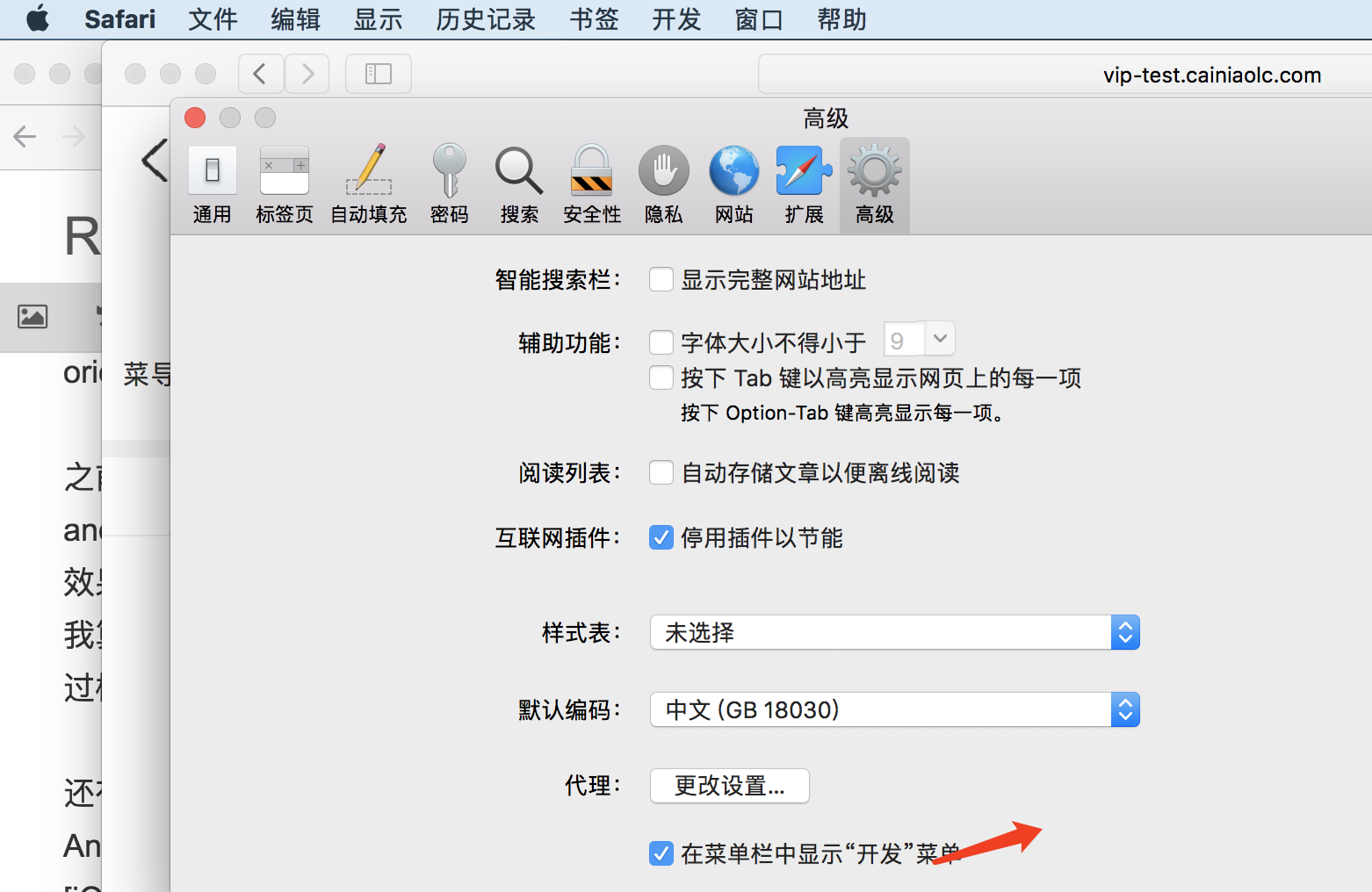Open the 显示 menu
1372x892 pixels.
tap(378, 18)
